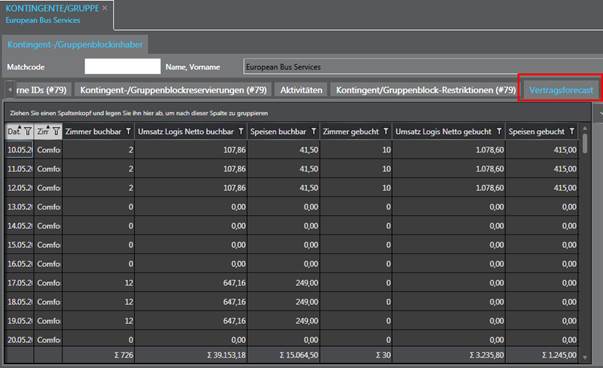Open the Aktivitäten tab

(x=301, y=90)
